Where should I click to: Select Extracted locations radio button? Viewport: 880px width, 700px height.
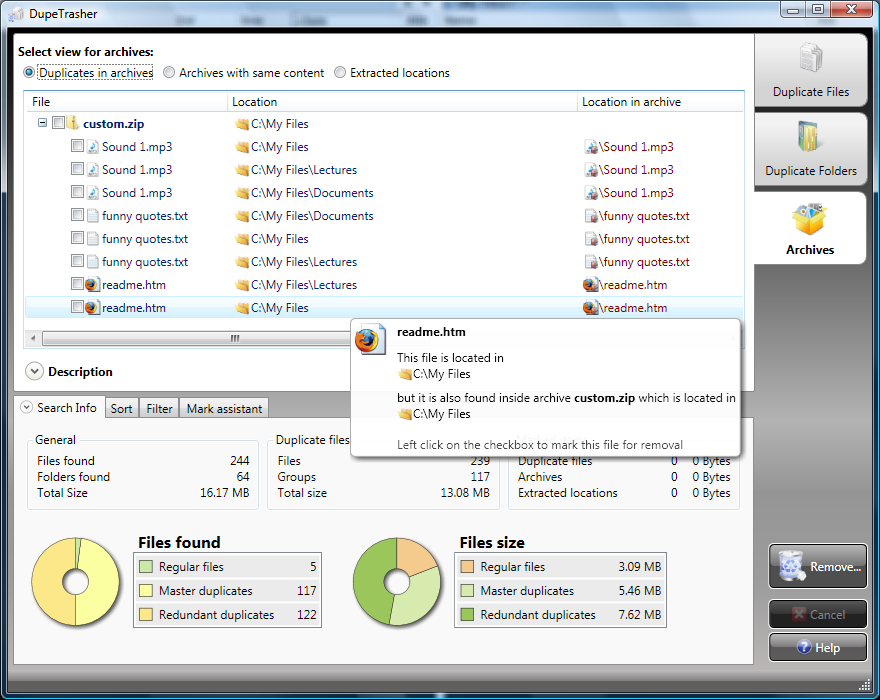(x=340, y=72)
